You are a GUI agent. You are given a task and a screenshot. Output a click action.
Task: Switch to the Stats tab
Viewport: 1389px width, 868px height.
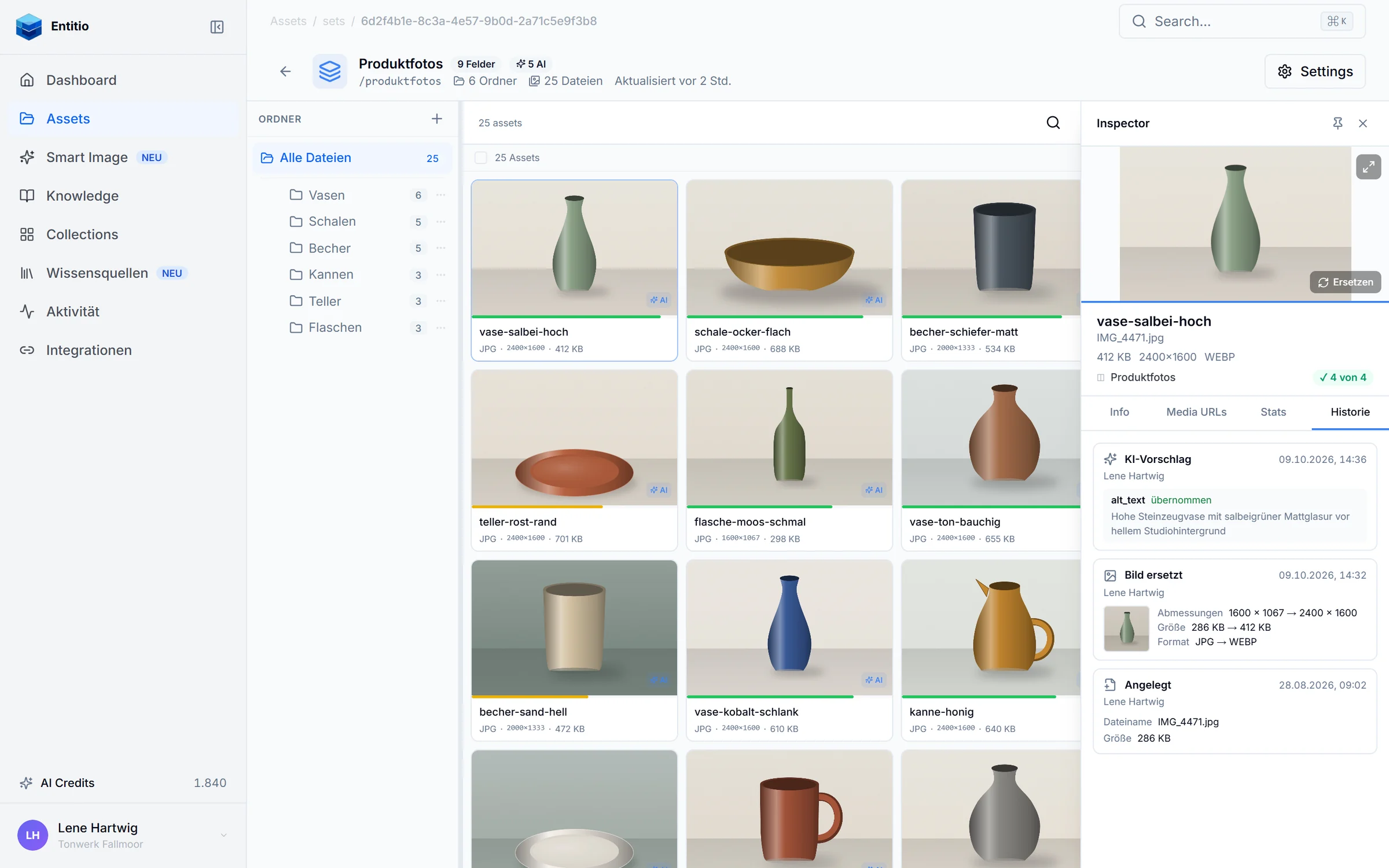[1273, 412]
